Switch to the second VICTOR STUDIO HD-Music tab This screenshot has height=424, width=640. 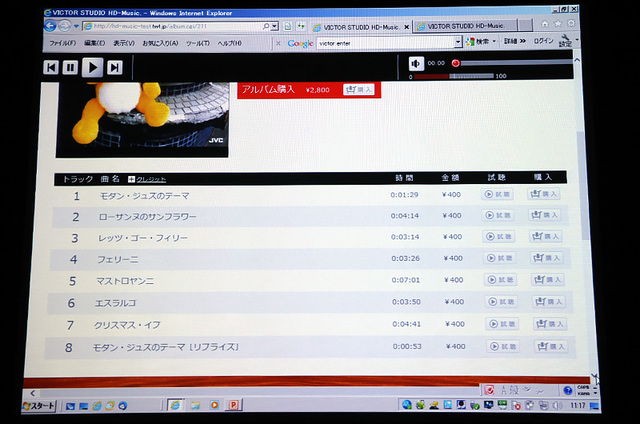465,26
